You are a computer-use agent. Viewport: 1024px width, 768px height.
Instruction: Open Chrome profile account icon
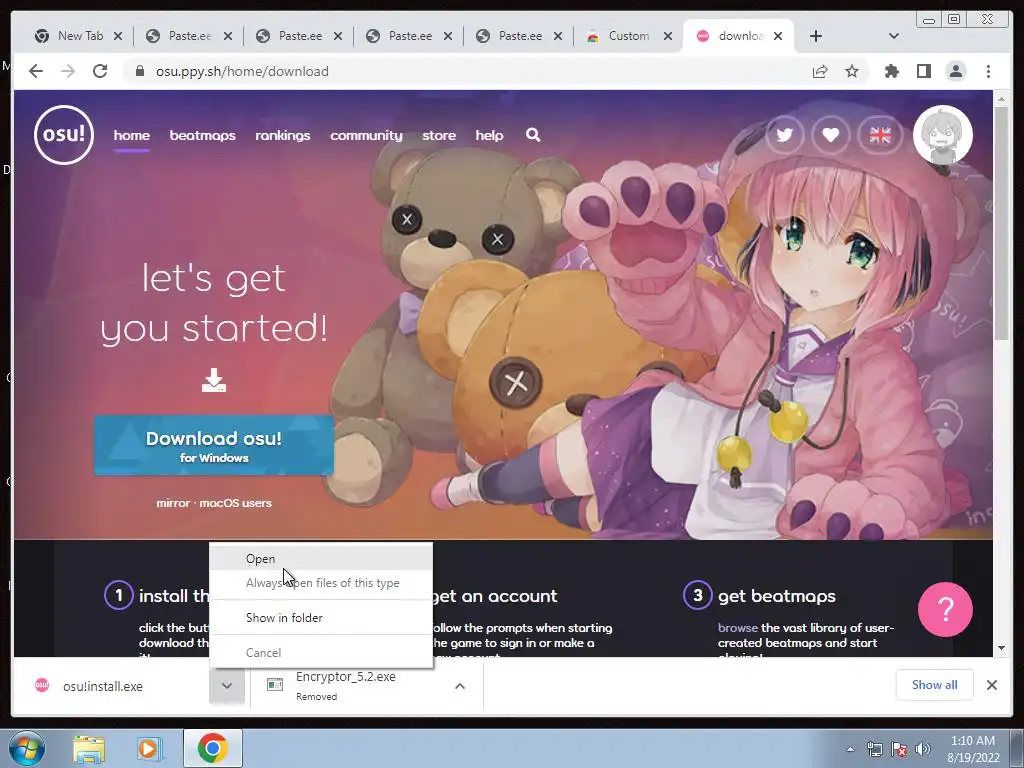point(955,71)
